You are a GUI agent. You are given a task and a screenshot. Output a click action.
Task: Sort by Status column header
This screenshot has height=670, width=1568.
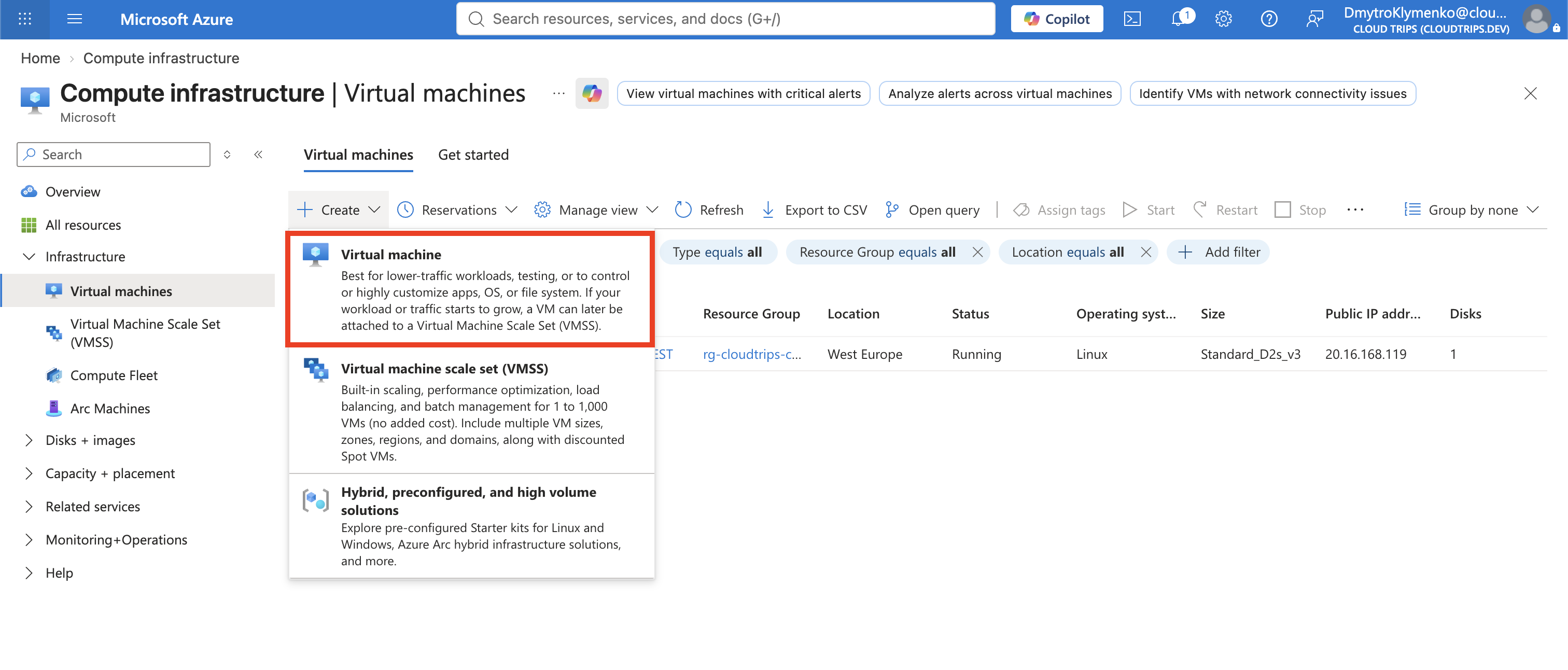(x=970, y=314)
